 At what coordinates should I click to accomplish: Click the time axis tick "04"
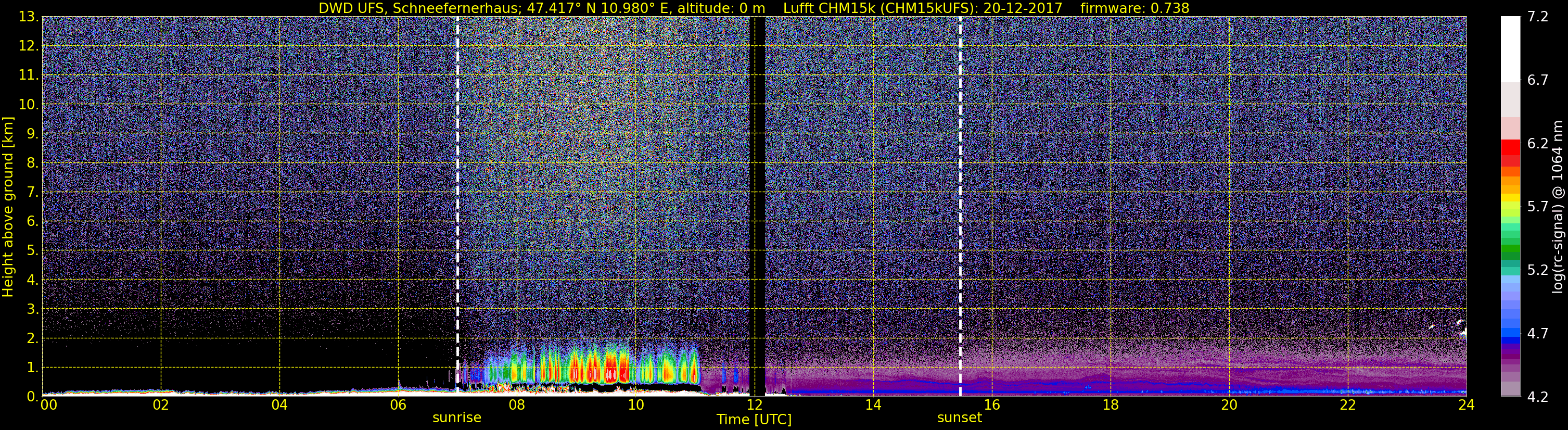279,405
